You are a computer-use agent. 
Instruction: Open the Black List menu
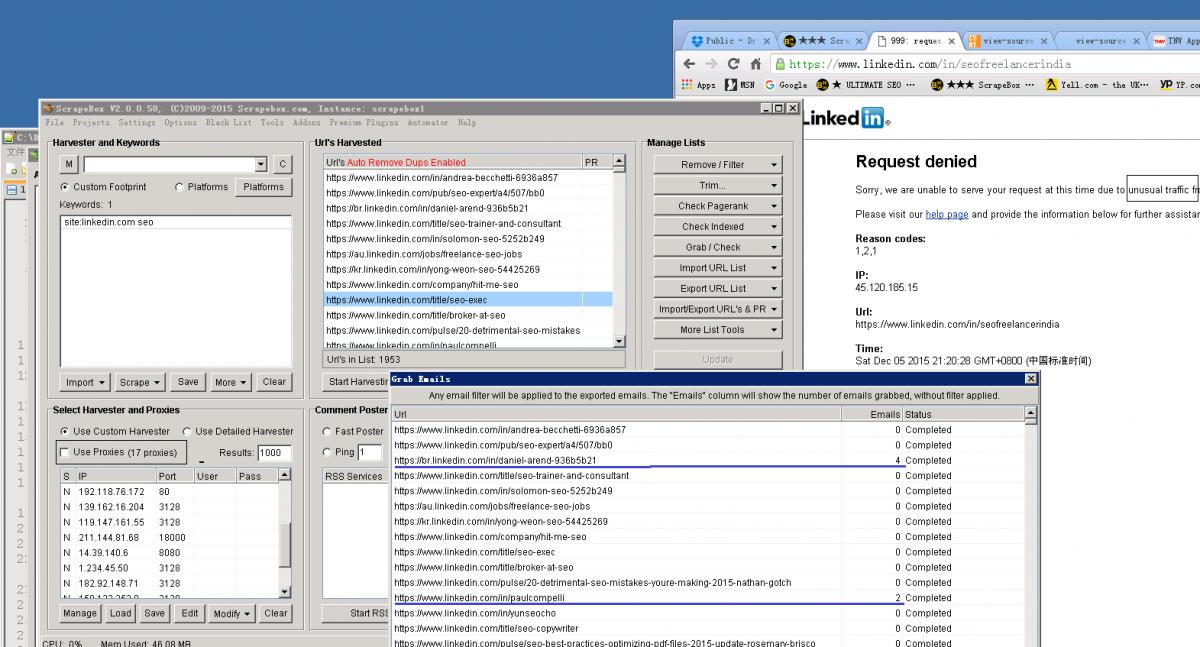click(228, 122)
